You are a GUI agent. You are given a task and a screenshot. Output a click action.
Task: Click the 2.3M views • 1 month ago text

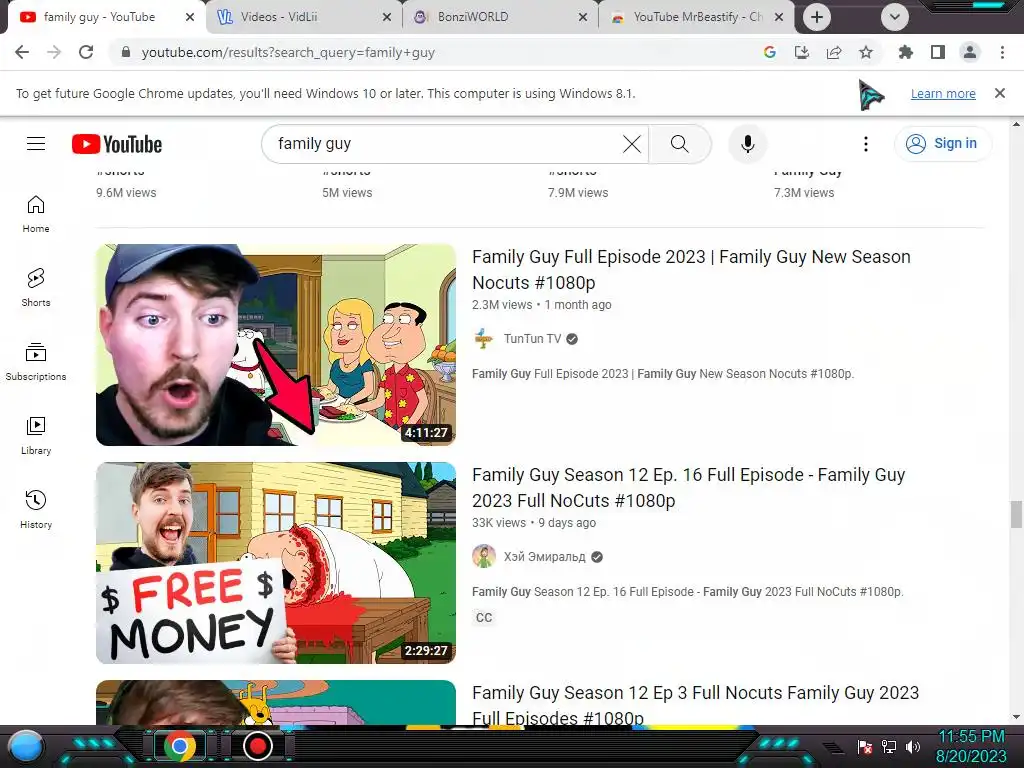click(541, 304)
